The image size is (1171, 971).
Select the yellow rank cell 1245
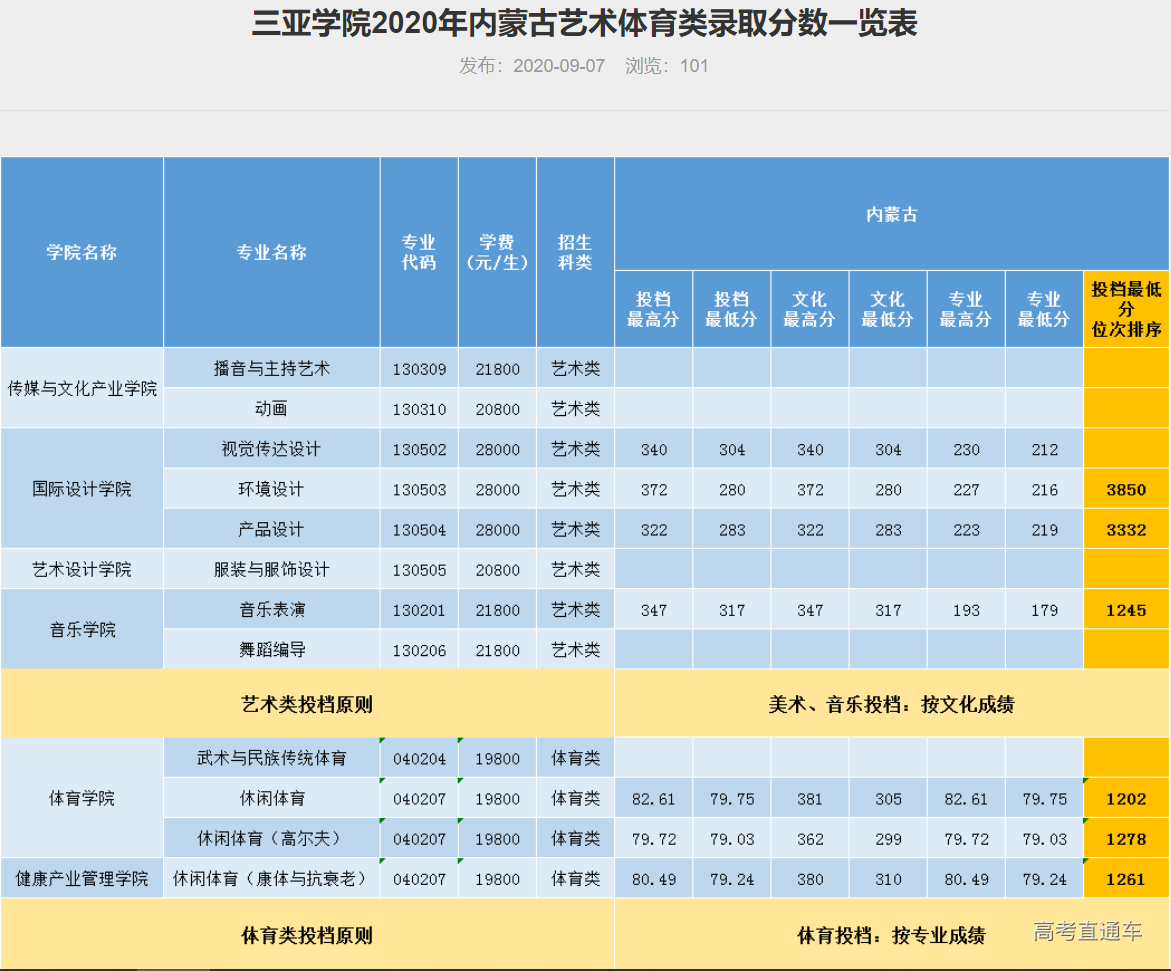point(1126,610)
